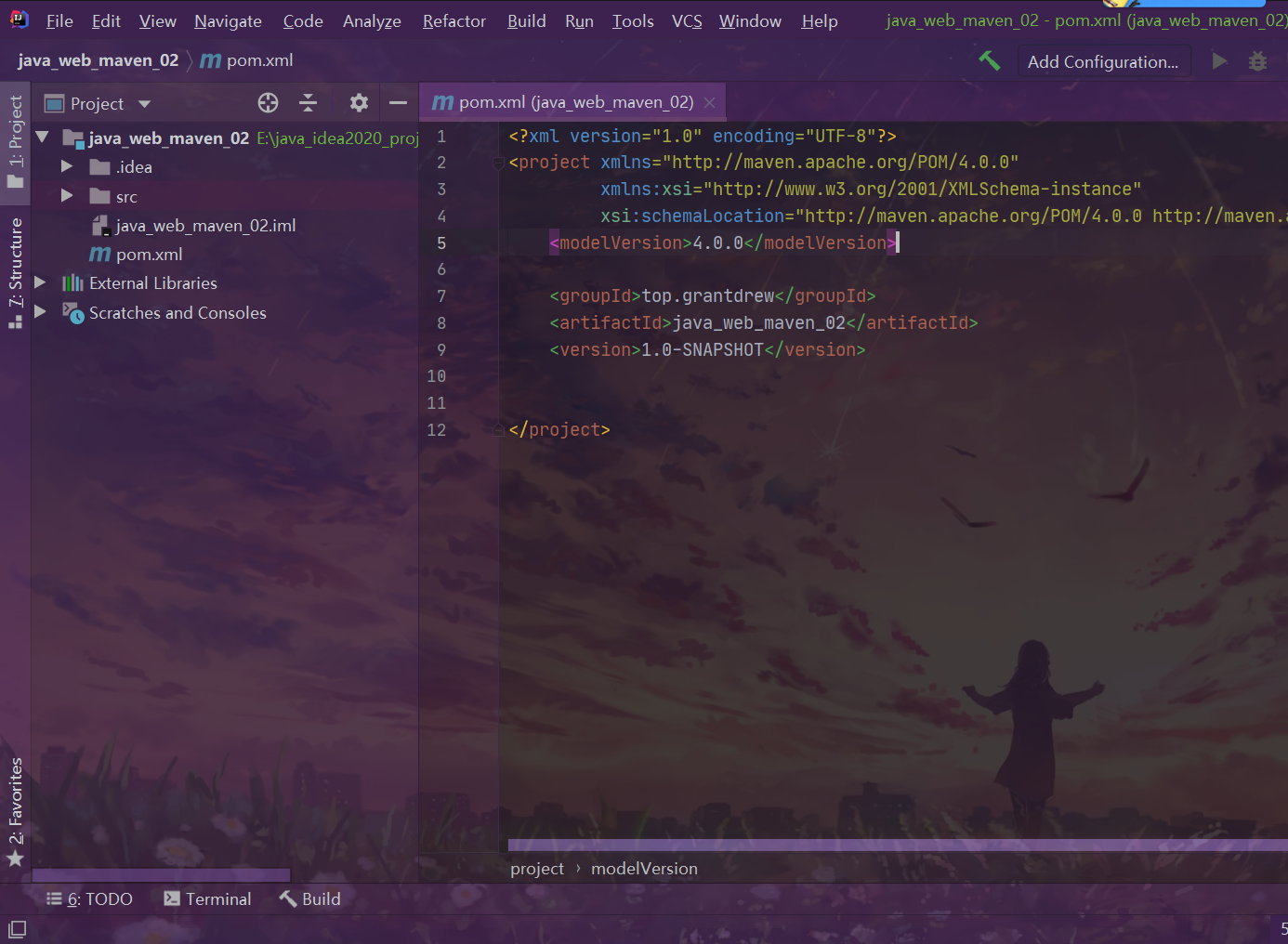
Task: Expand Scratches and Consoles arrow
Action: 40,312
